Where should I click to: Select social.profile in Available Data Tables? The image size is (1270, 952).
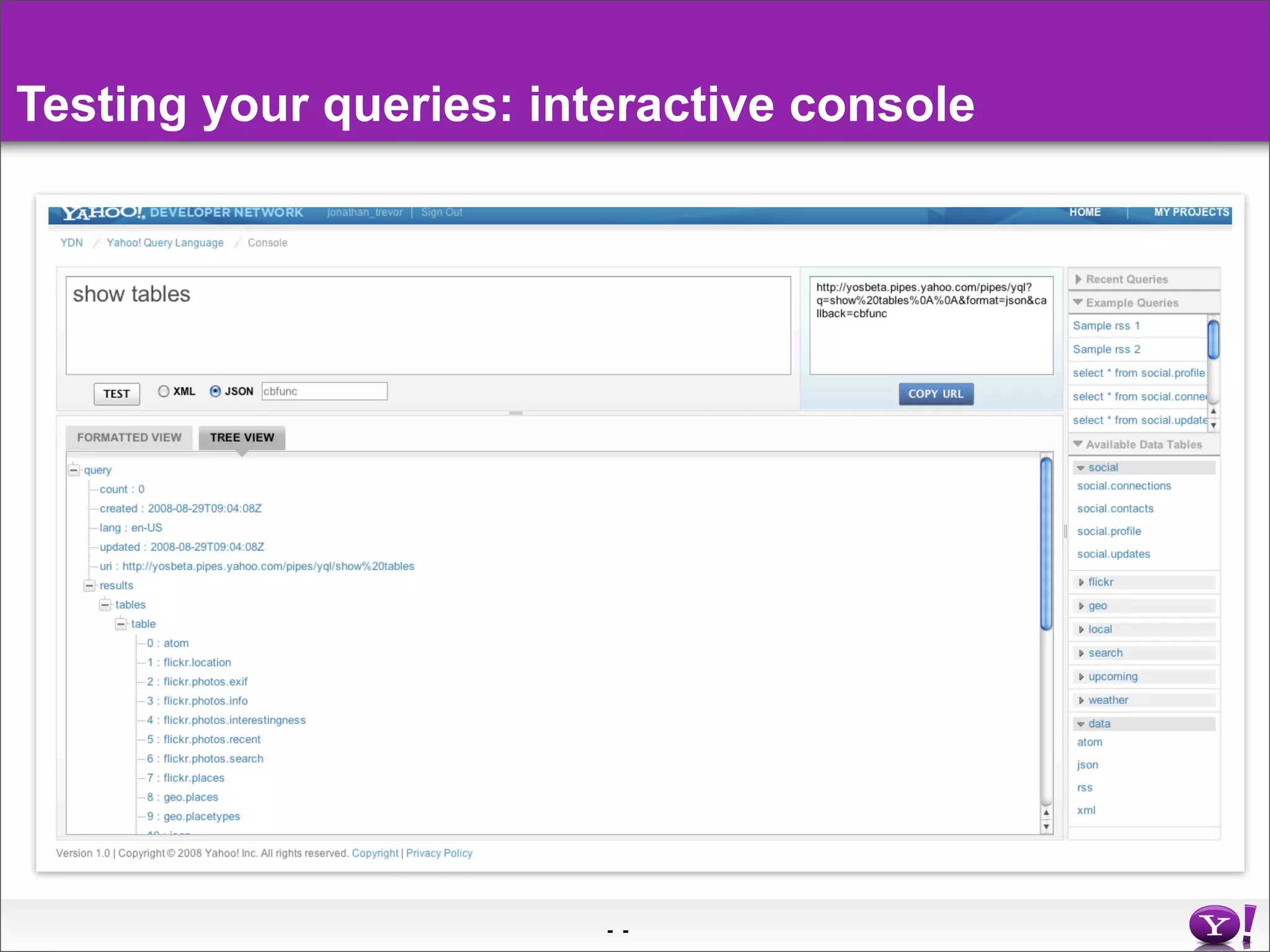tap(1109, 531)
